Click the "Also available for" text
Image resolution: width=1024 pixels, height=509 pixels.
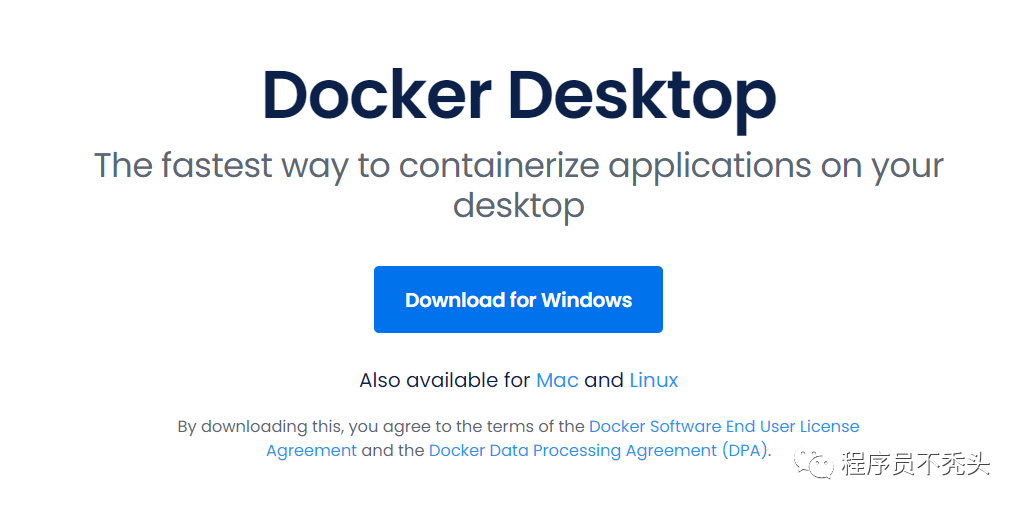[444, 380]
